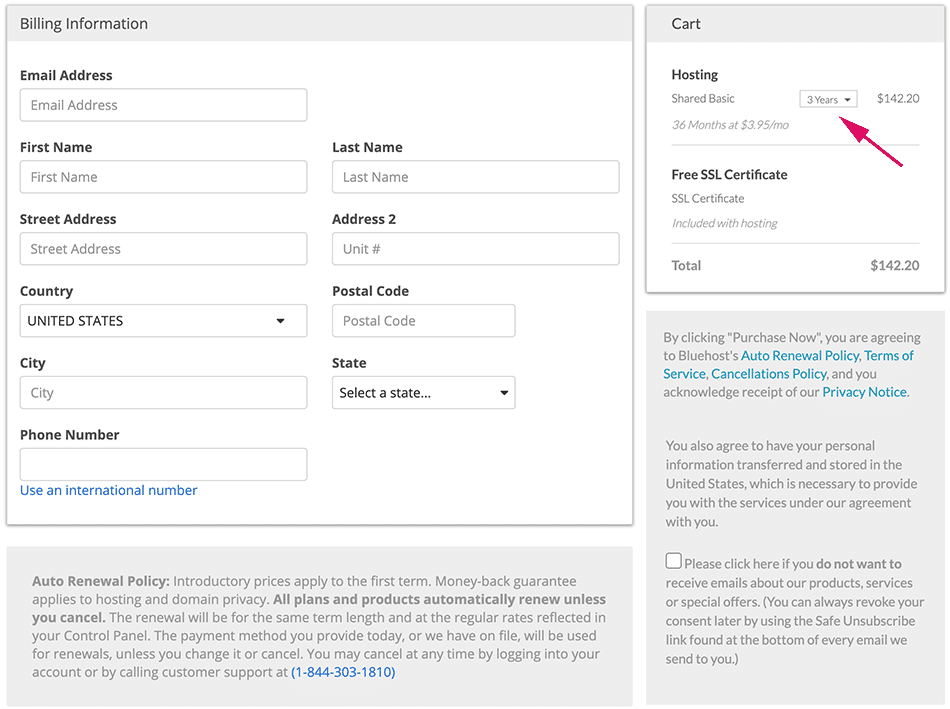Click the Postal Code field
The height and width of the screenshot is (709, 950).
click(423, 321)
